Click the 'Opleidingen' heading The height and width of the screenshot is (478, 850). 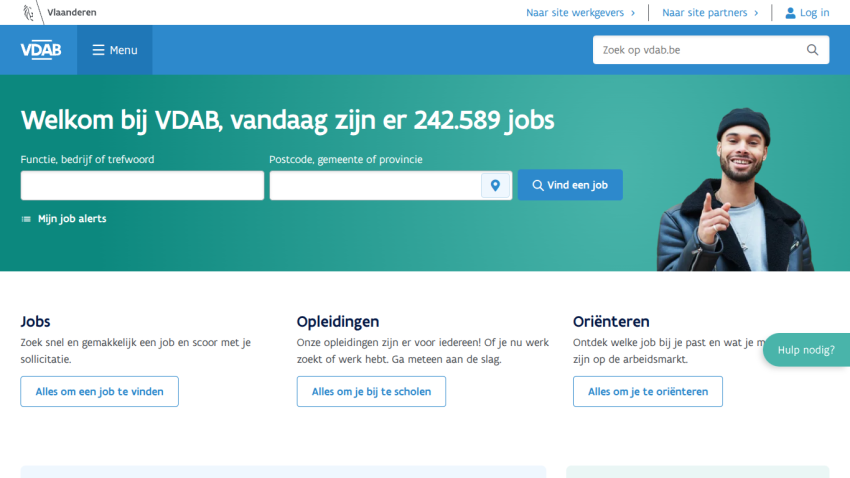[338, 321]
